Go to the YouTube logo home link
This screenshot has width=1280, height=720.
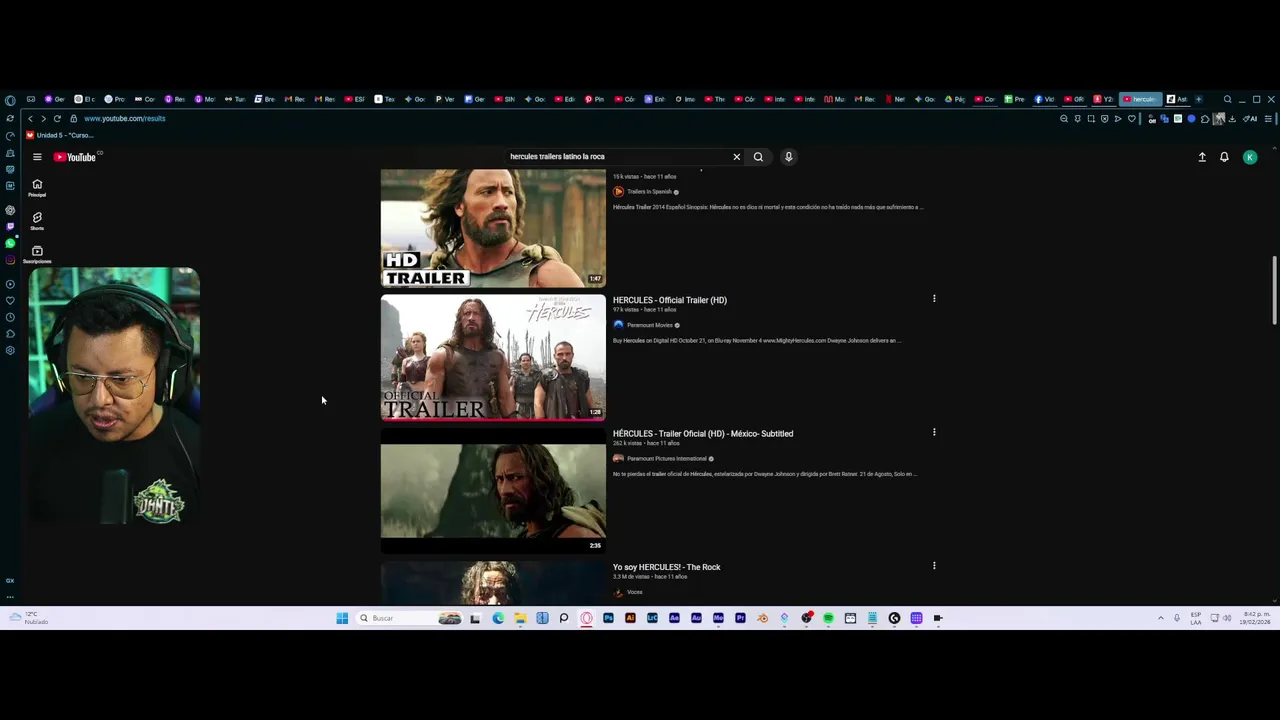point(75,157)
